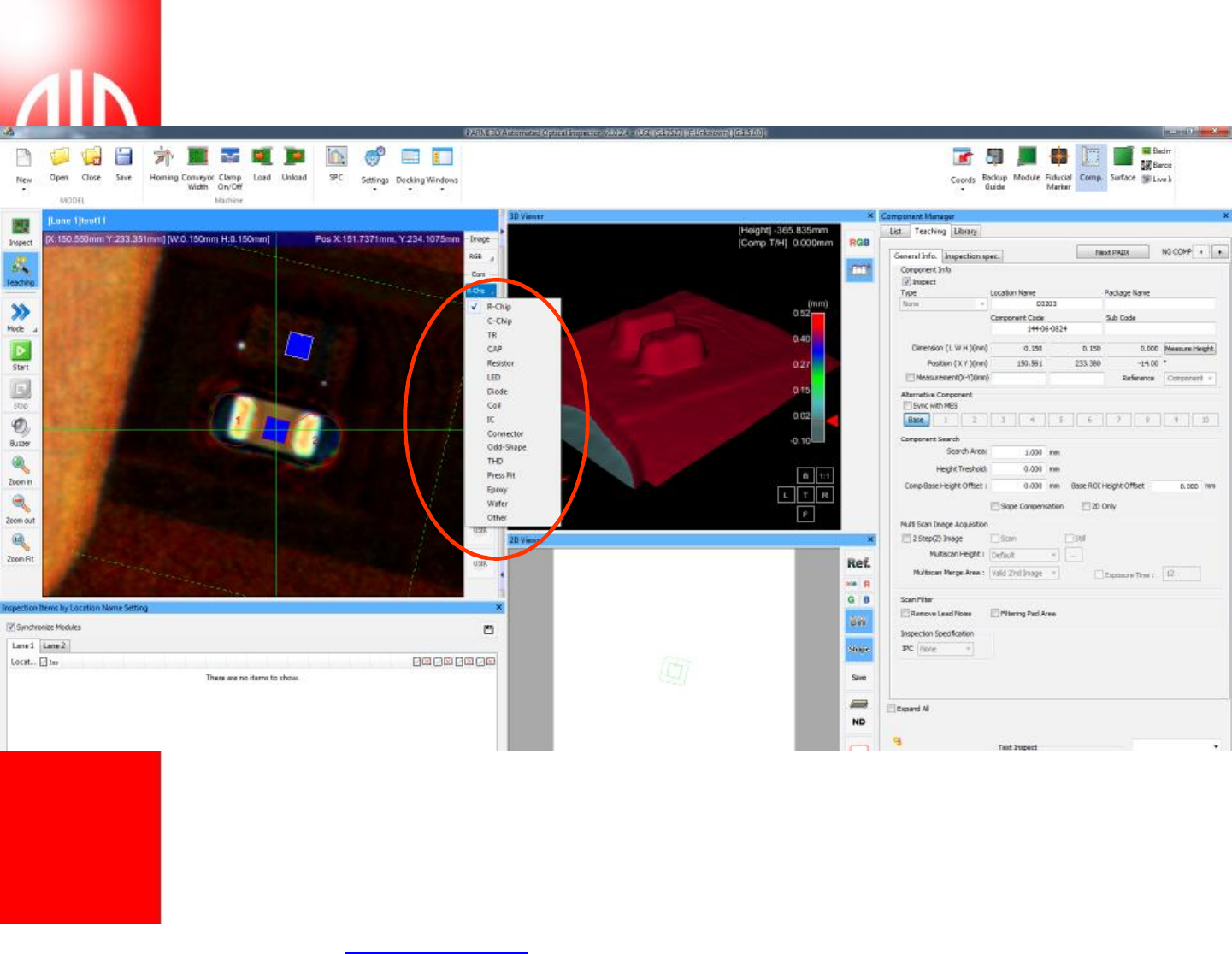Choose C-Chip from the component type menu

coord(499,321)
